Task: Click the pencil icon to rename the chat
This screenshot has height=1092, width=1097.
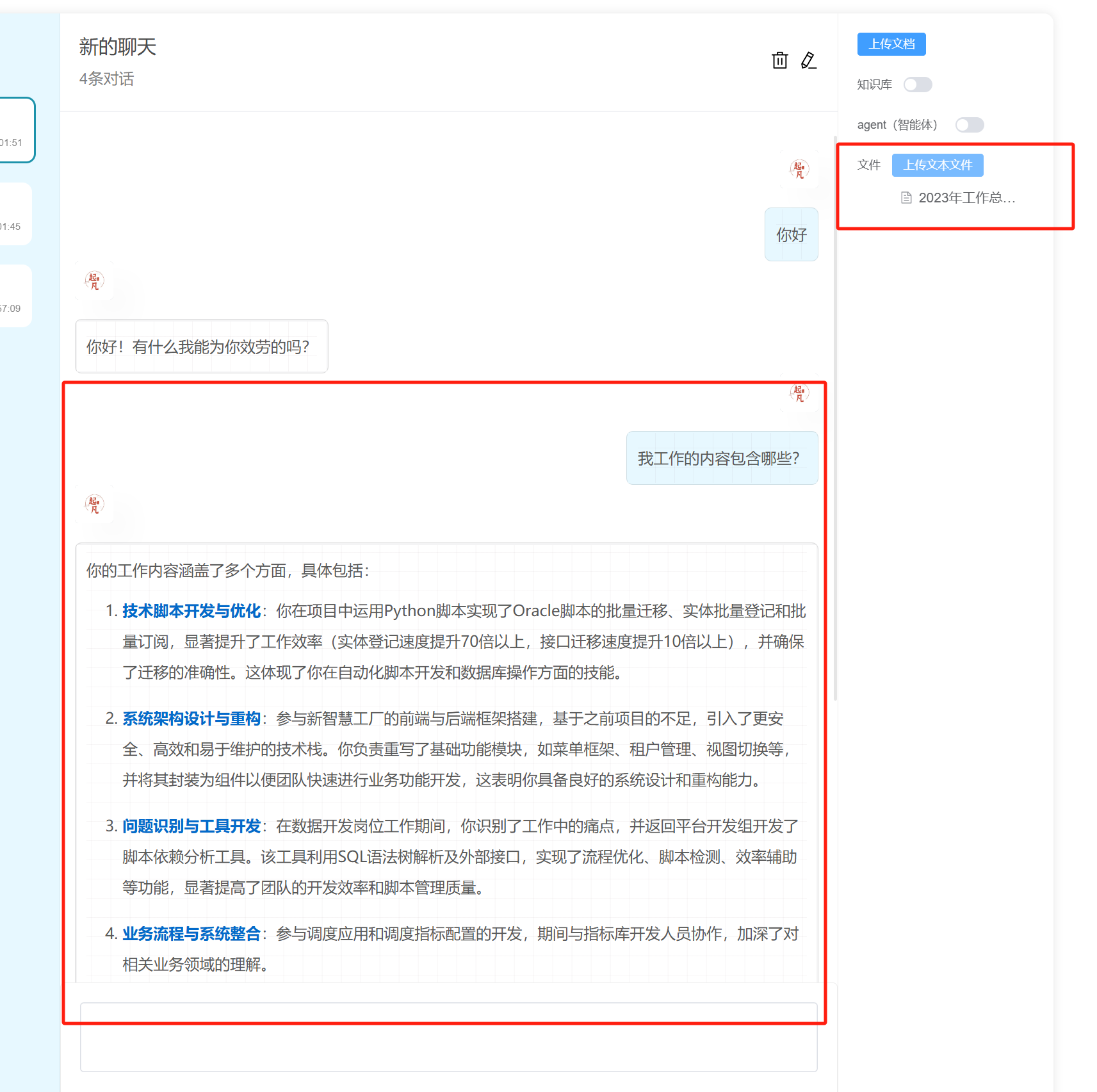Action: [x=808, y=60]
